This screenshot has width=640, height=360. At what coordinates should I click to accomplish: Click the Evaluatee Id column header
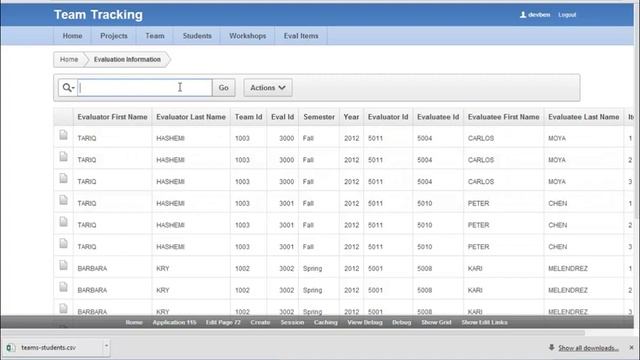(x=438, y=117)
